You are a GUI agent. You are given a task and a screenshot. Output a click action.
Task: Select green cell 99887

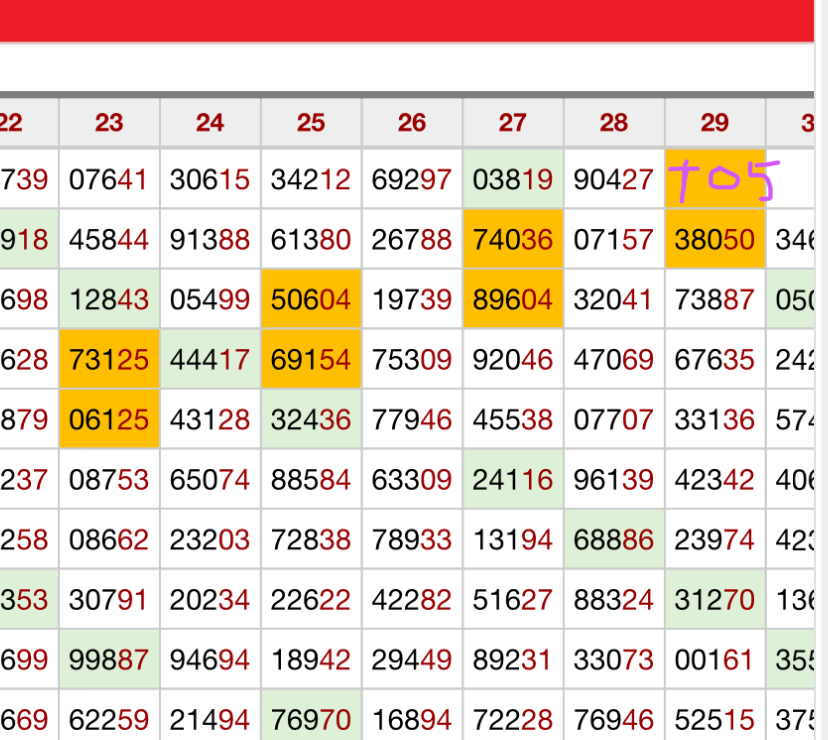pos(109,660)
